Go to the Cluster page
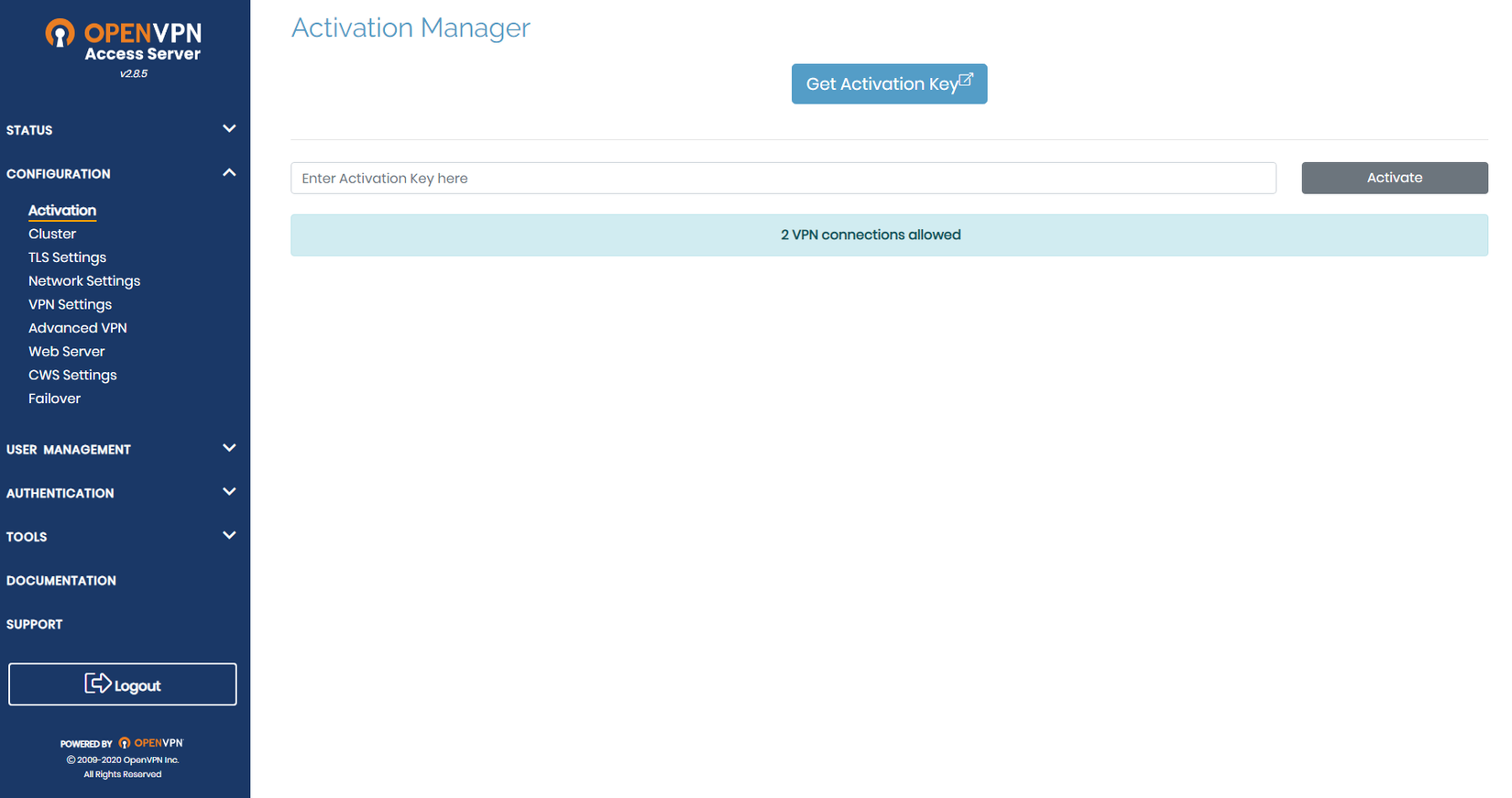1512x798 pixels. 52,234
